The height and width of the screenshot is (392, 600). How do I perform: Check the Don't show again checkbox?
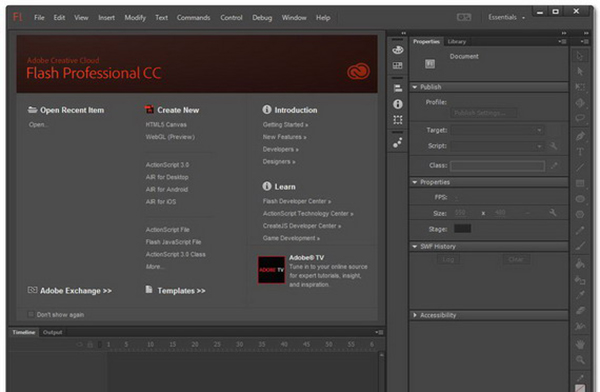click(31, 314)
